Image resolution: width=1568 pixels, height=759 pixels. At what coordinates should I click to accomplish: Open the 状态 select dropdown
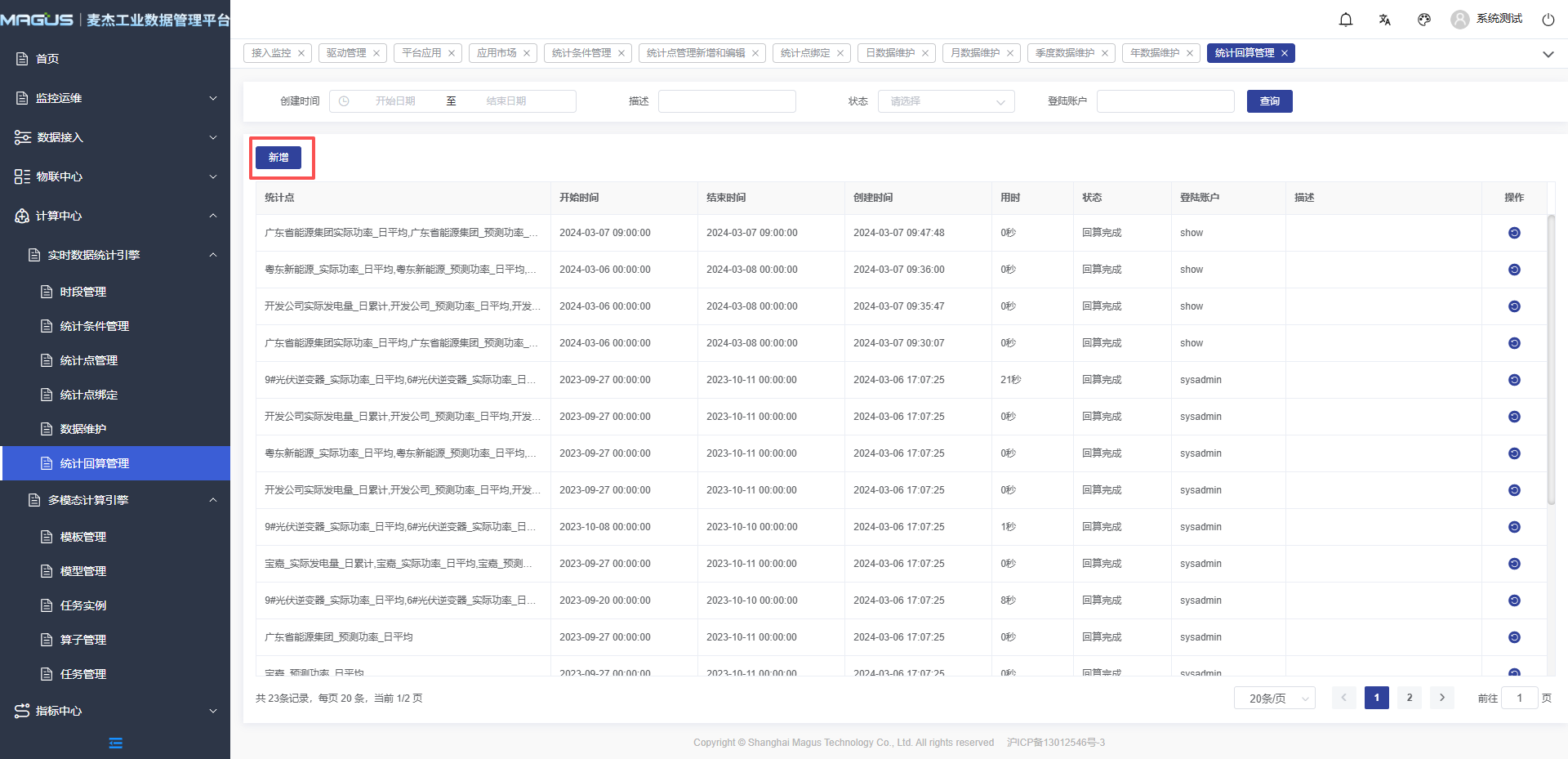click(946, 101)
